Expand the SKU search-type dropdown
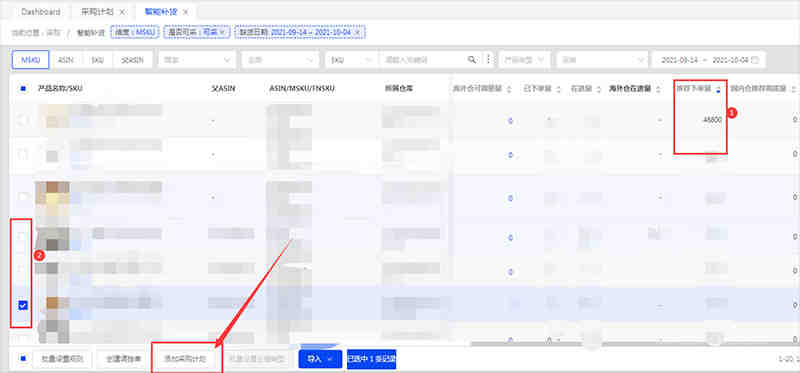 point(351,60)
